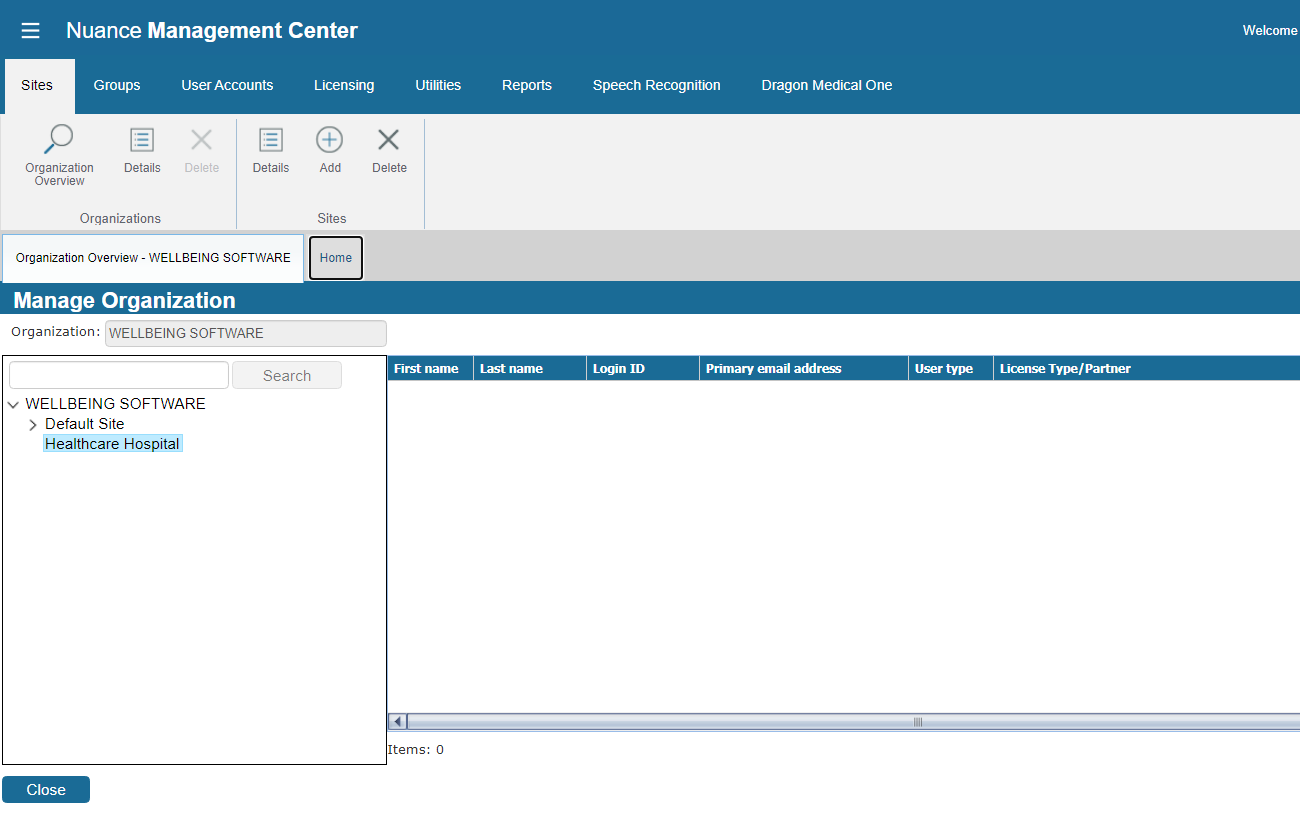Click the Nuance Management Center title
Screen dimensions: 1300x840
[212, 31]
